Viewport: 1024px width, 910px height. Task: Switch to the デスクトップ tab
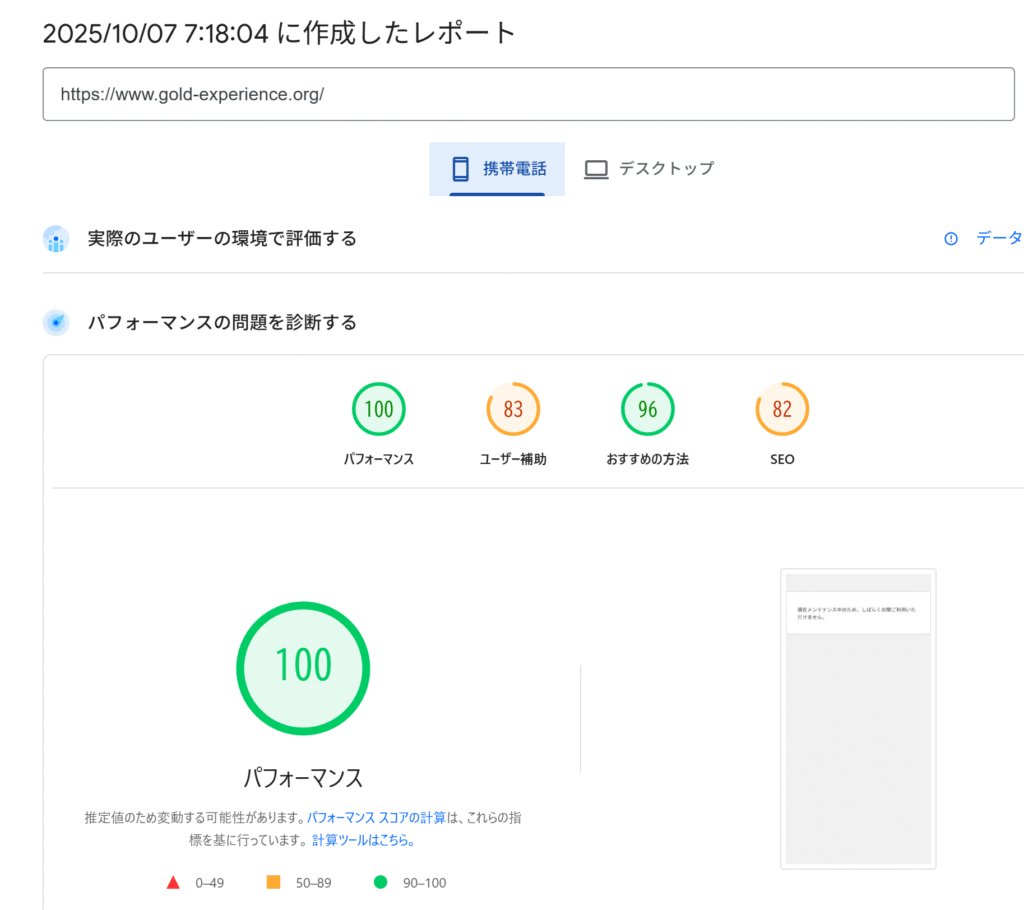[650, 169]
